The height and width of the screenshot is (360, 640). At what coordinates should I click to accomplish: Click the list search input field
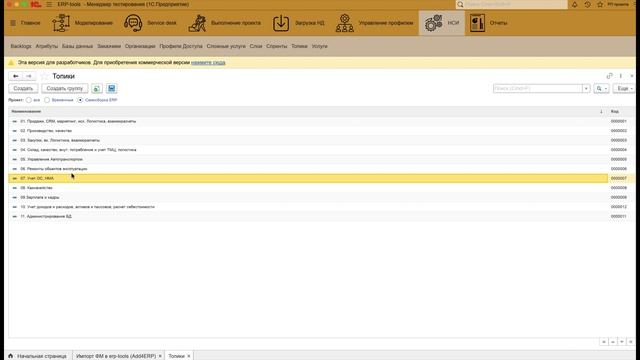click(x=538, y=89)
